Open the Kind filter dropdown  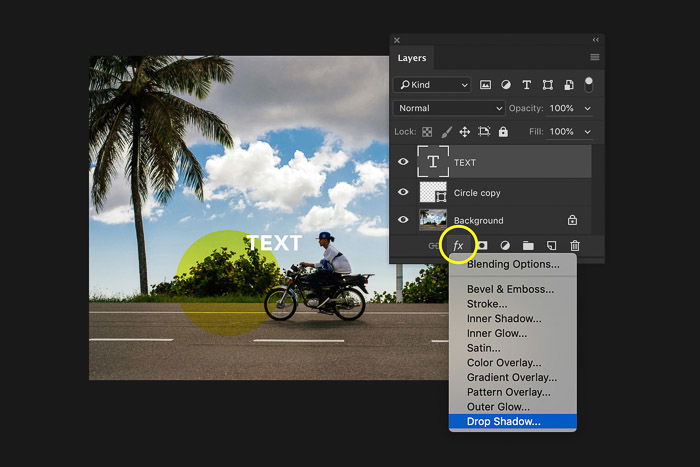coord(432,85)
